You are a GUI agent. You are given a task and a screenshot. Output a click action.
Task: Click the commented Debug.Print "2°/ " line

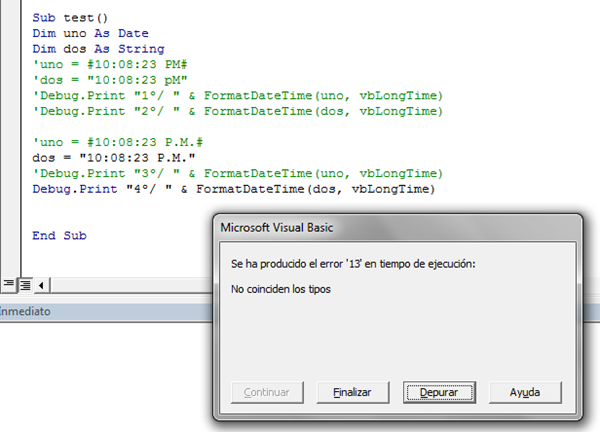pyautogui.click(x=238, y=111)
